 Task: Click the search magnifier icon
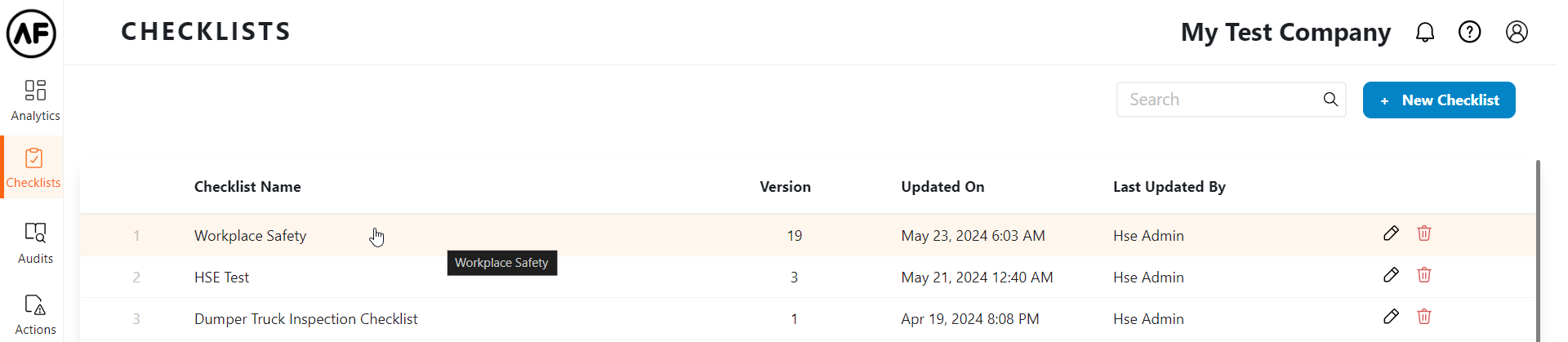(x=1330, y=100)
